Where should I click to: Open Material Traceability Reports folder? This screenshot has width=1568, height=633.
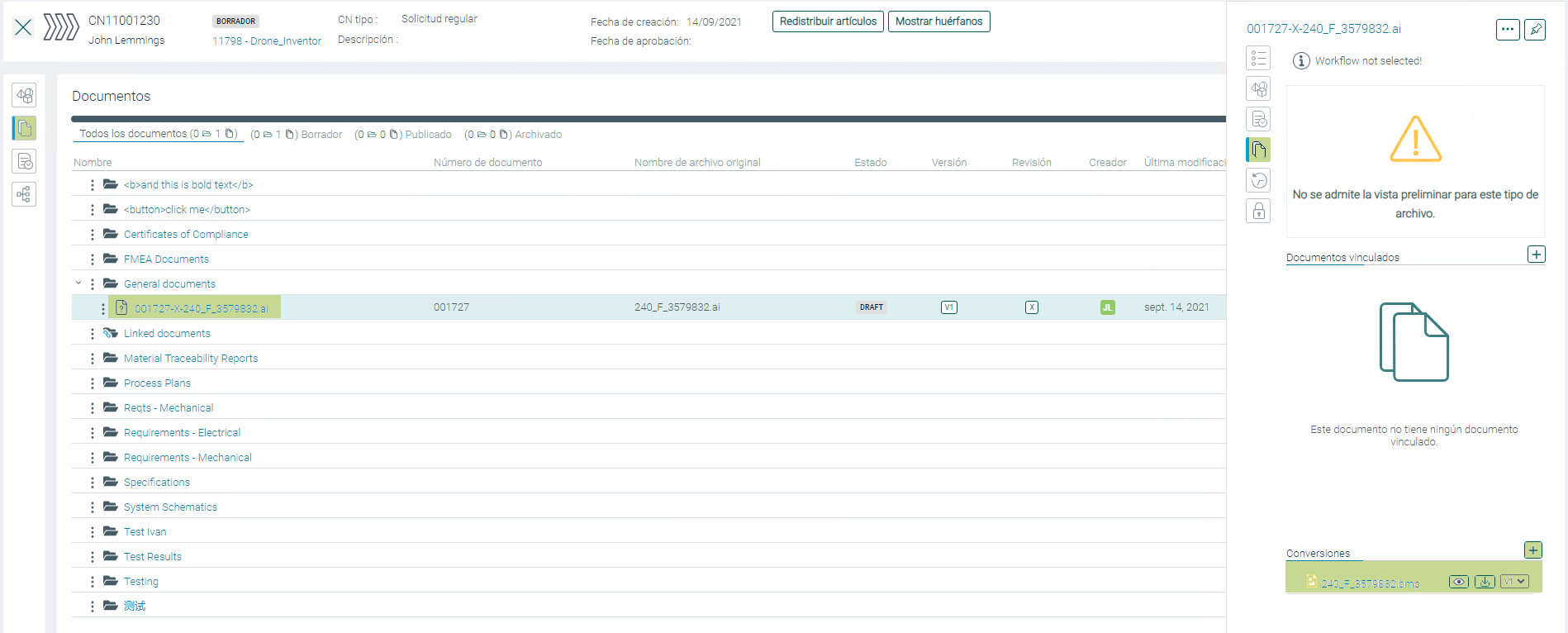point(191,359)
